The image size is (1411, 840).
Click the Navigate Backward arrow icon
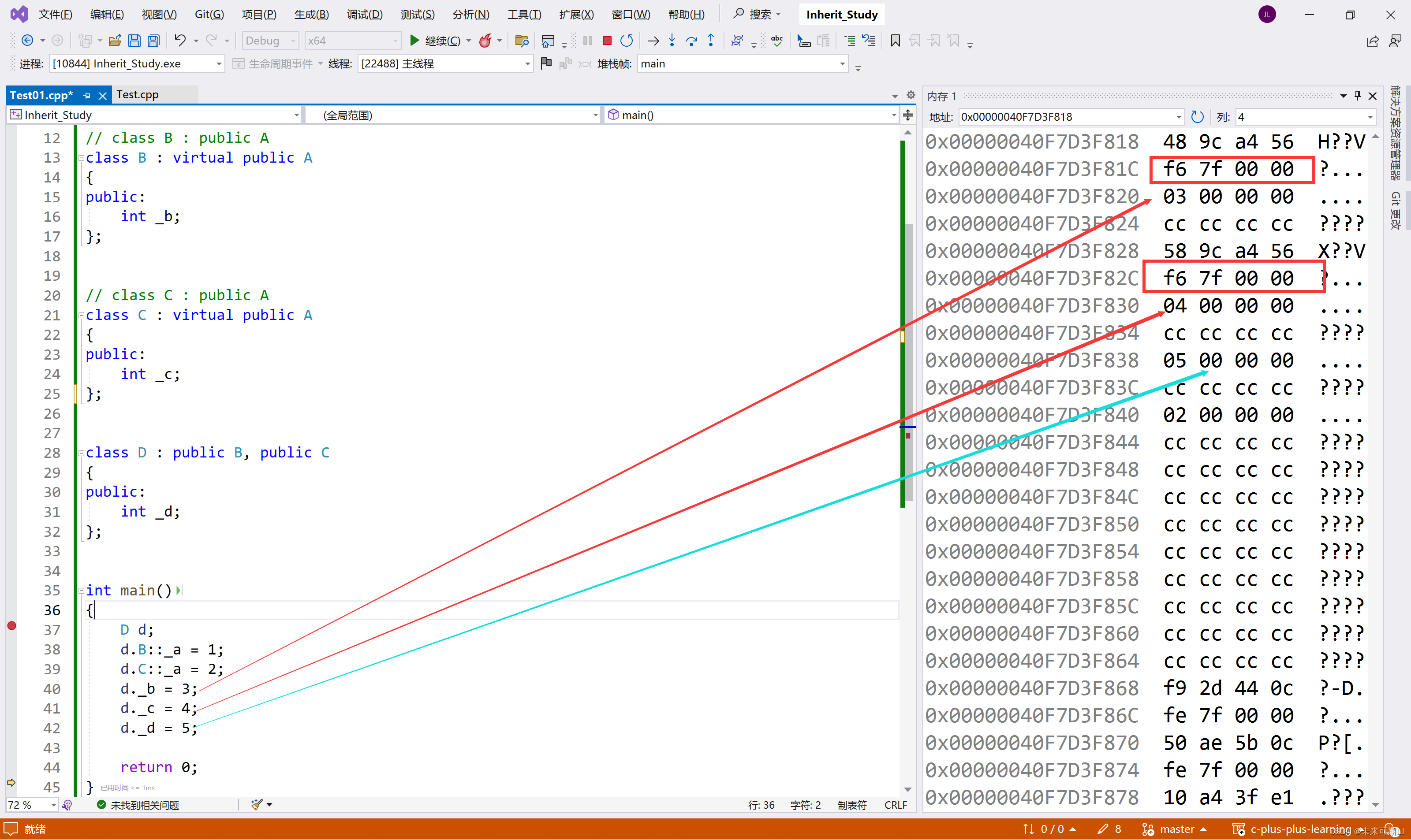pos(26,41)
